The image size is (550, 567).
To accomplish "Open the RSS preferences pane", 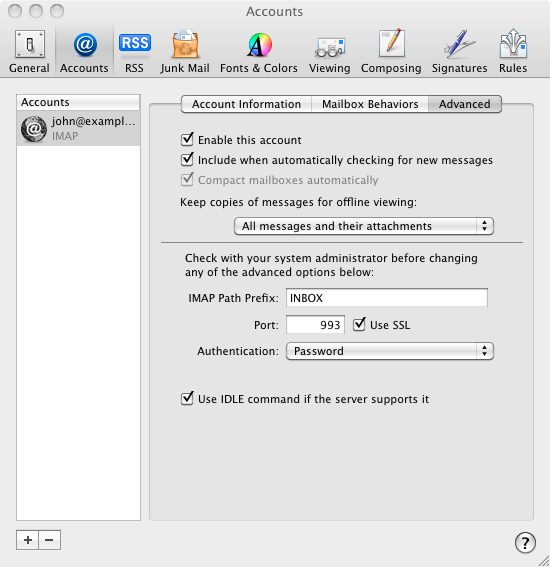I will click(134, 51).
